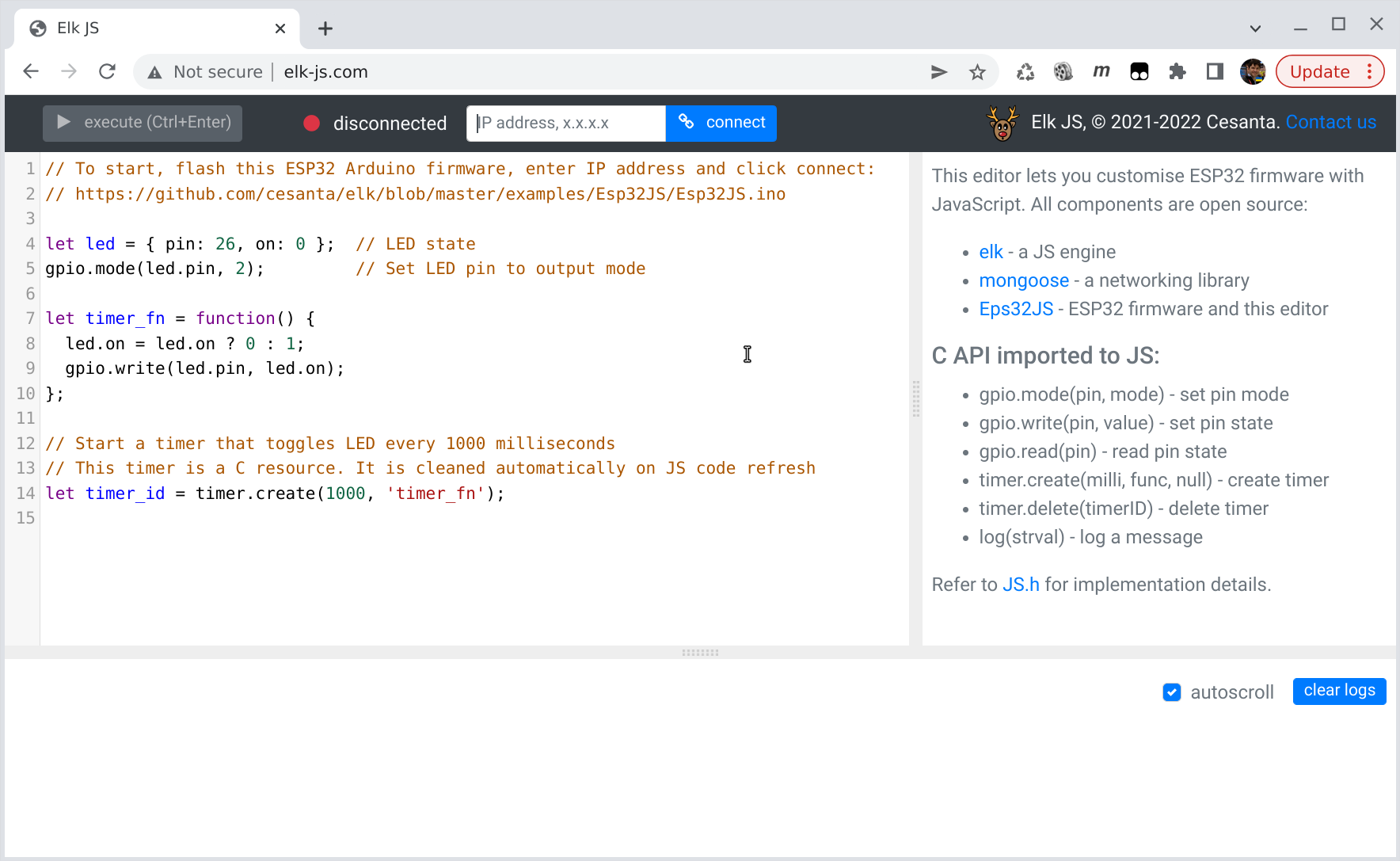The image size is (1400, 861).
Task: Click the link chain icon on connect button
Action: pyautogui.click(x=687, y=122)
